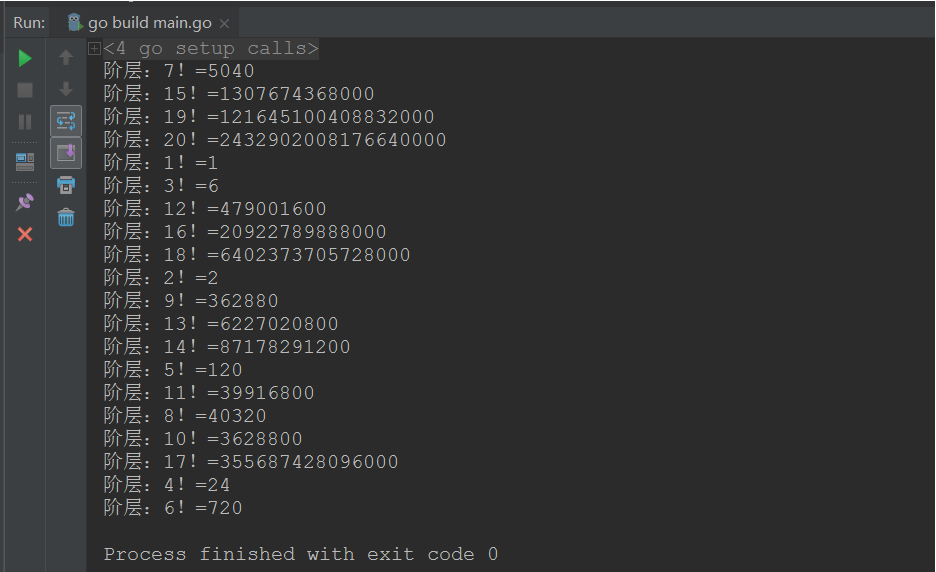
Task: Click the red X close icon
Action: [x=25, y=234]
